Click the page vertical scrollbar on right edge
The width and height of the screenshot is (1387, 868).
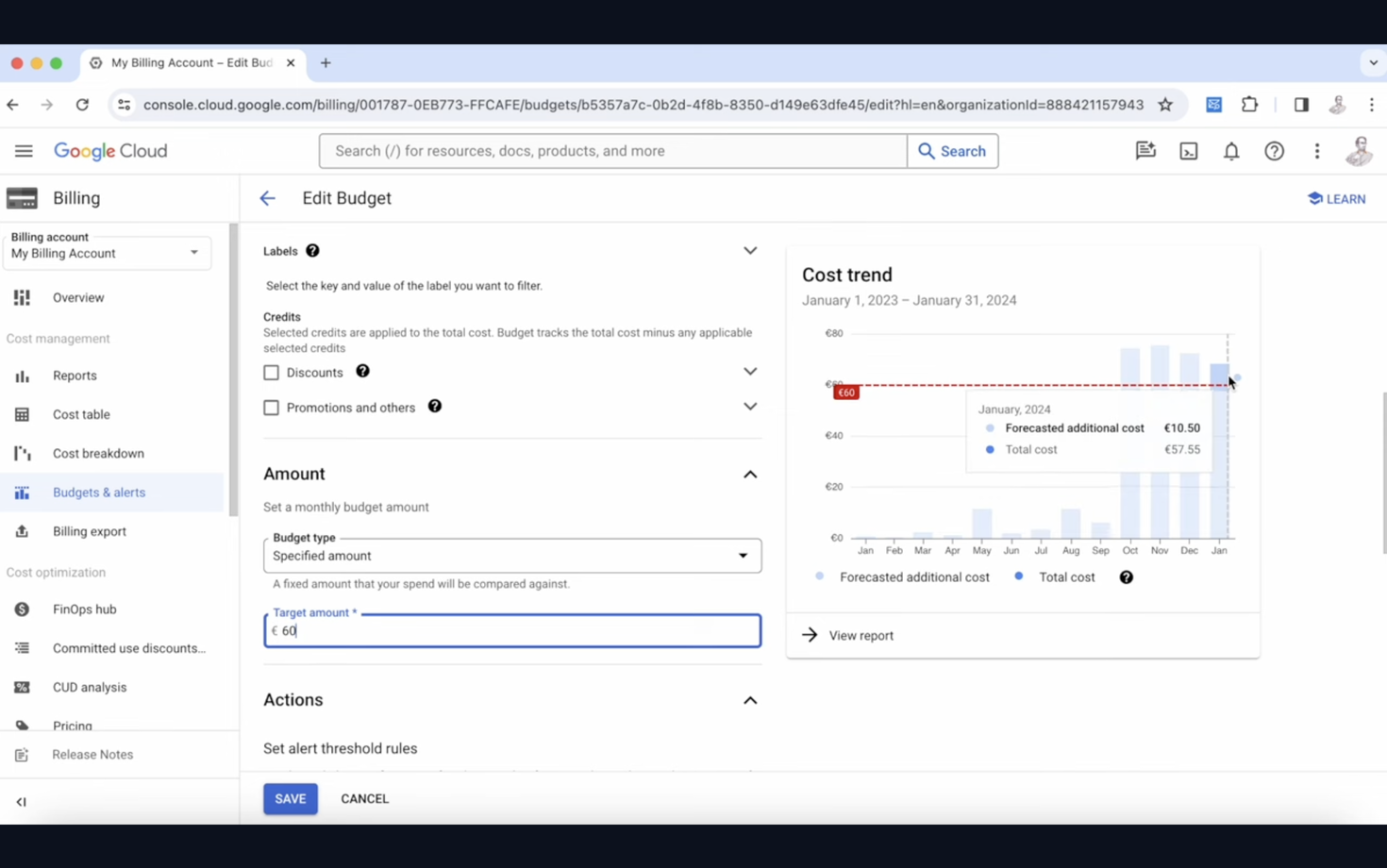click(x=1383, y=472)
